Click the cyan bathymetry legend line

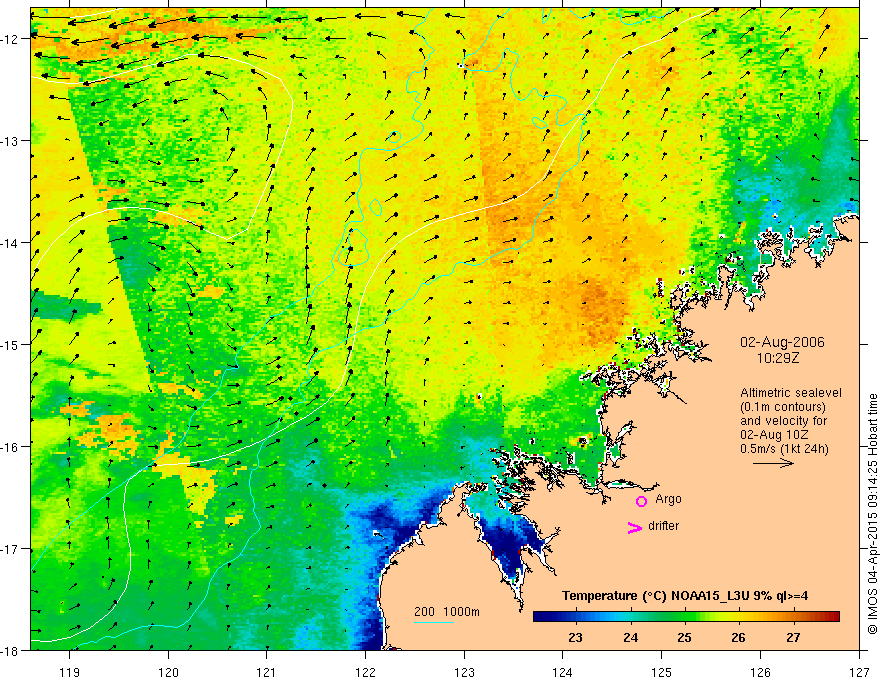434,622
